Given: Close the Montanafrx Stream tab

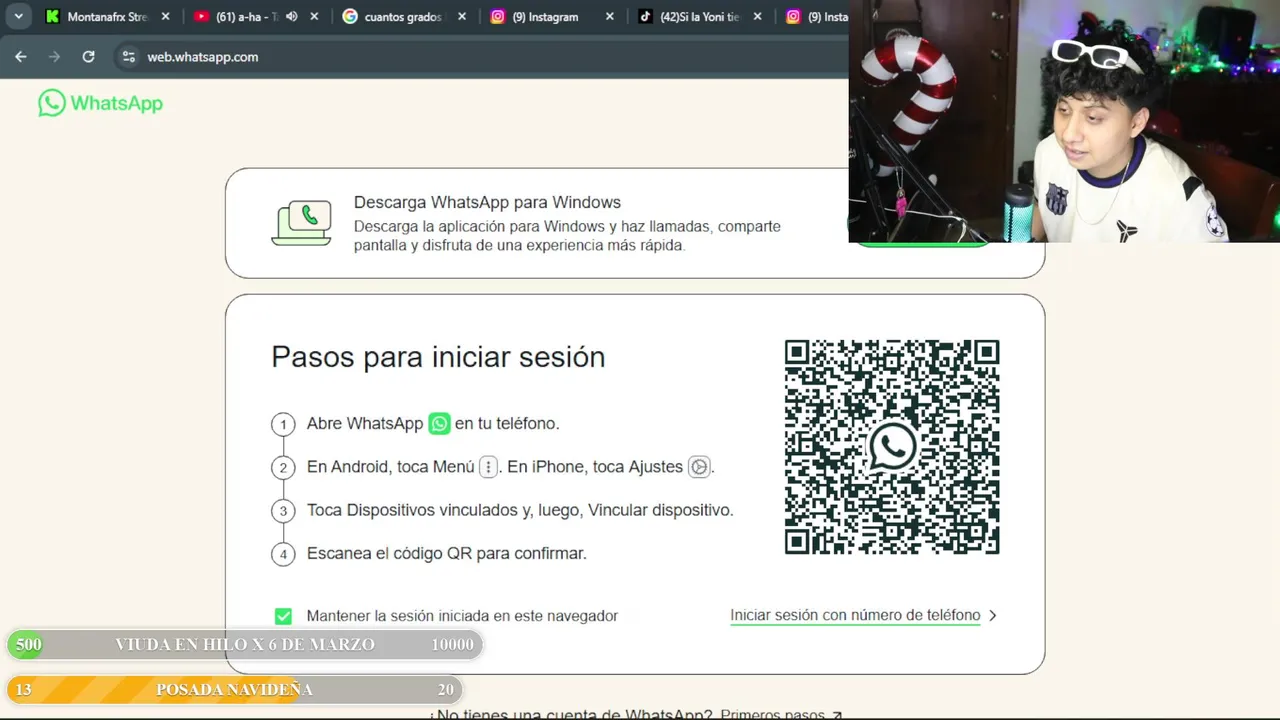Looking at the screenshot, I should click(166, 16).
